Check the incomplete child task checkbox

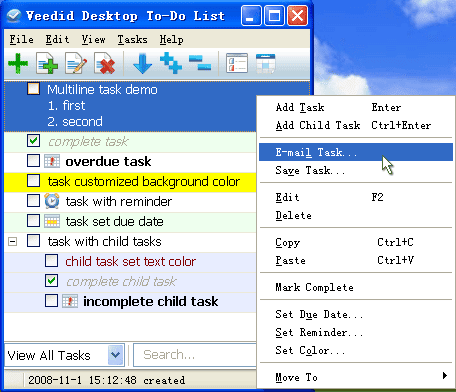click(51, 301)
